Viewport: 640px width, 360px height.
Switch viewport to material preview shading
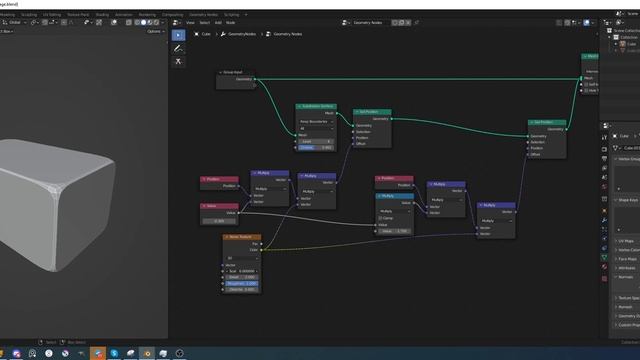pyautogui.click(x=150, y=22)
